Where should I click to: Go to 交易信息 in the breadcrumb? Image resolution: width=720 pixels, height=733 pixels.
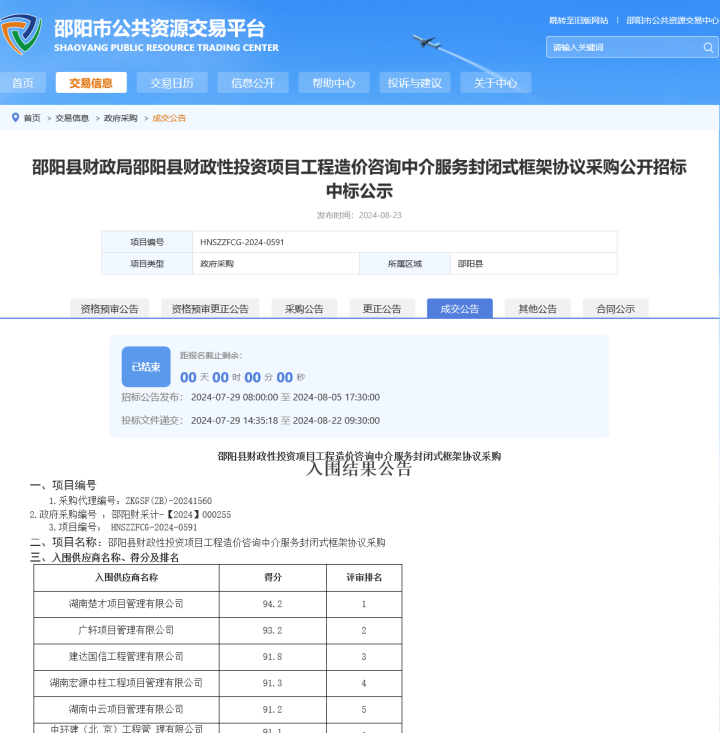[x=72, y=118]
